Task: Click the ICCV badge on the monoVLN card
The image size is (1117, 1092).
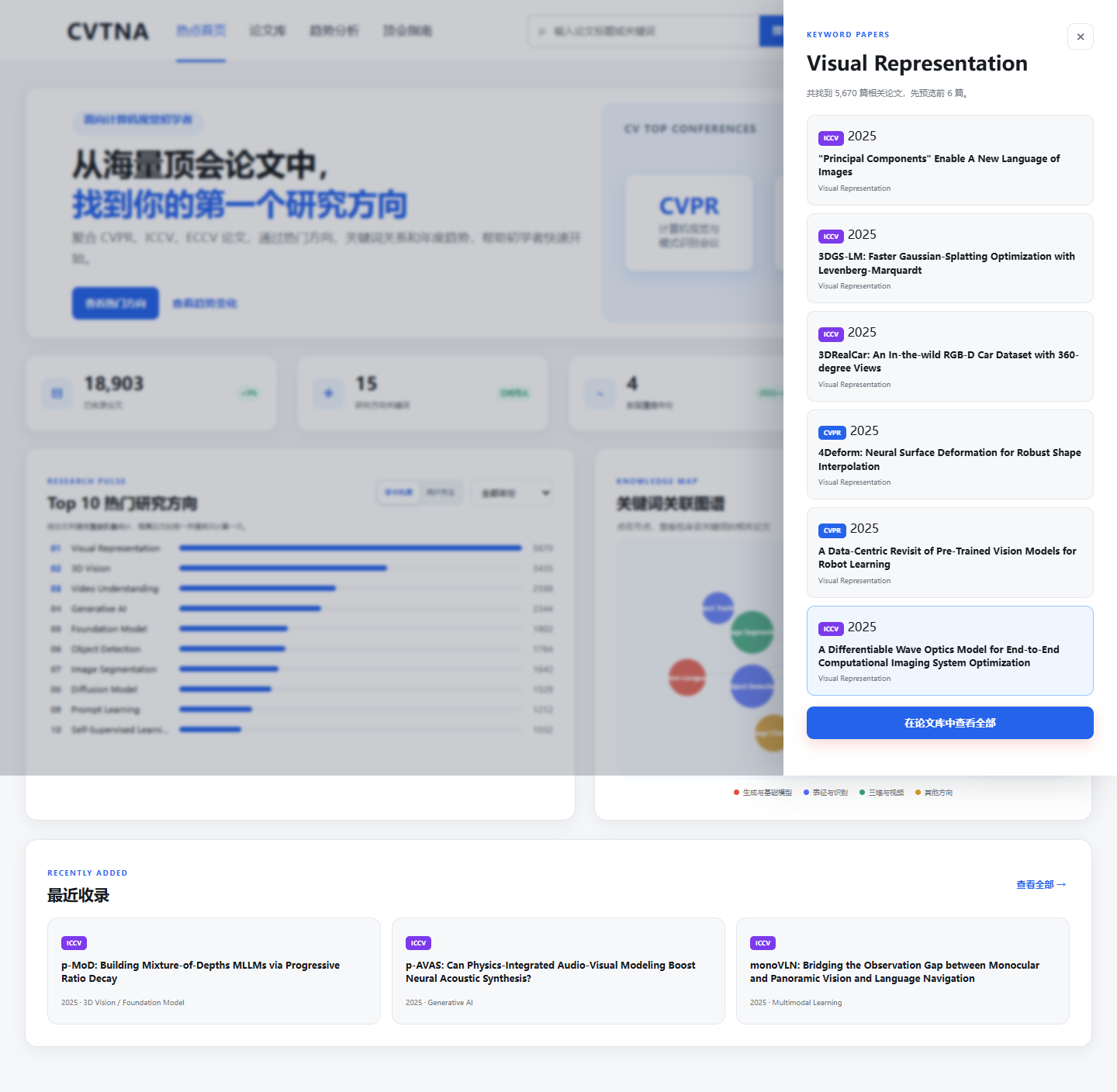Action: coord(763,943)
